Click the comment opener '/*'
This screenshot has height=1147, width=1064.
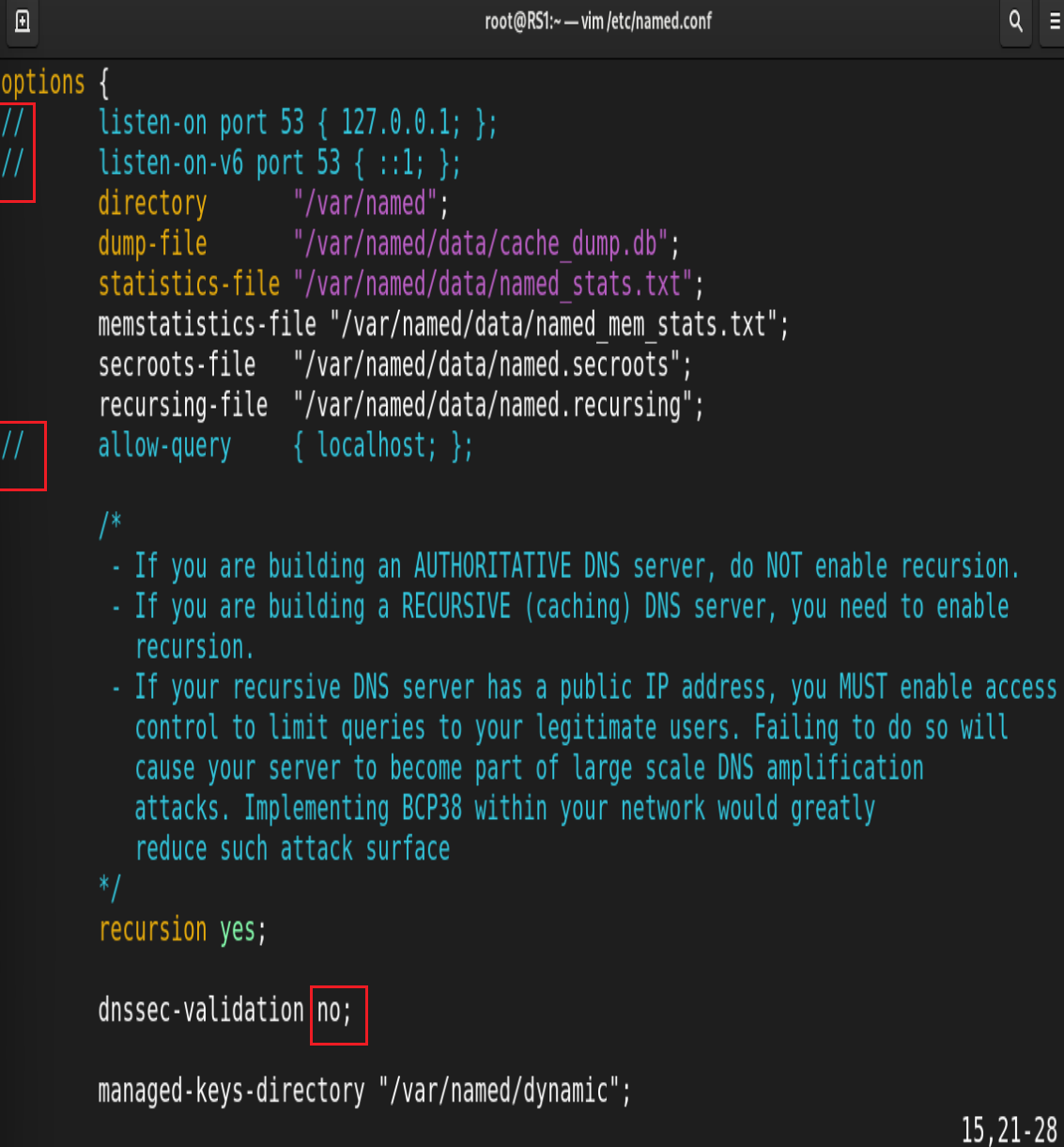pos(110,525)
